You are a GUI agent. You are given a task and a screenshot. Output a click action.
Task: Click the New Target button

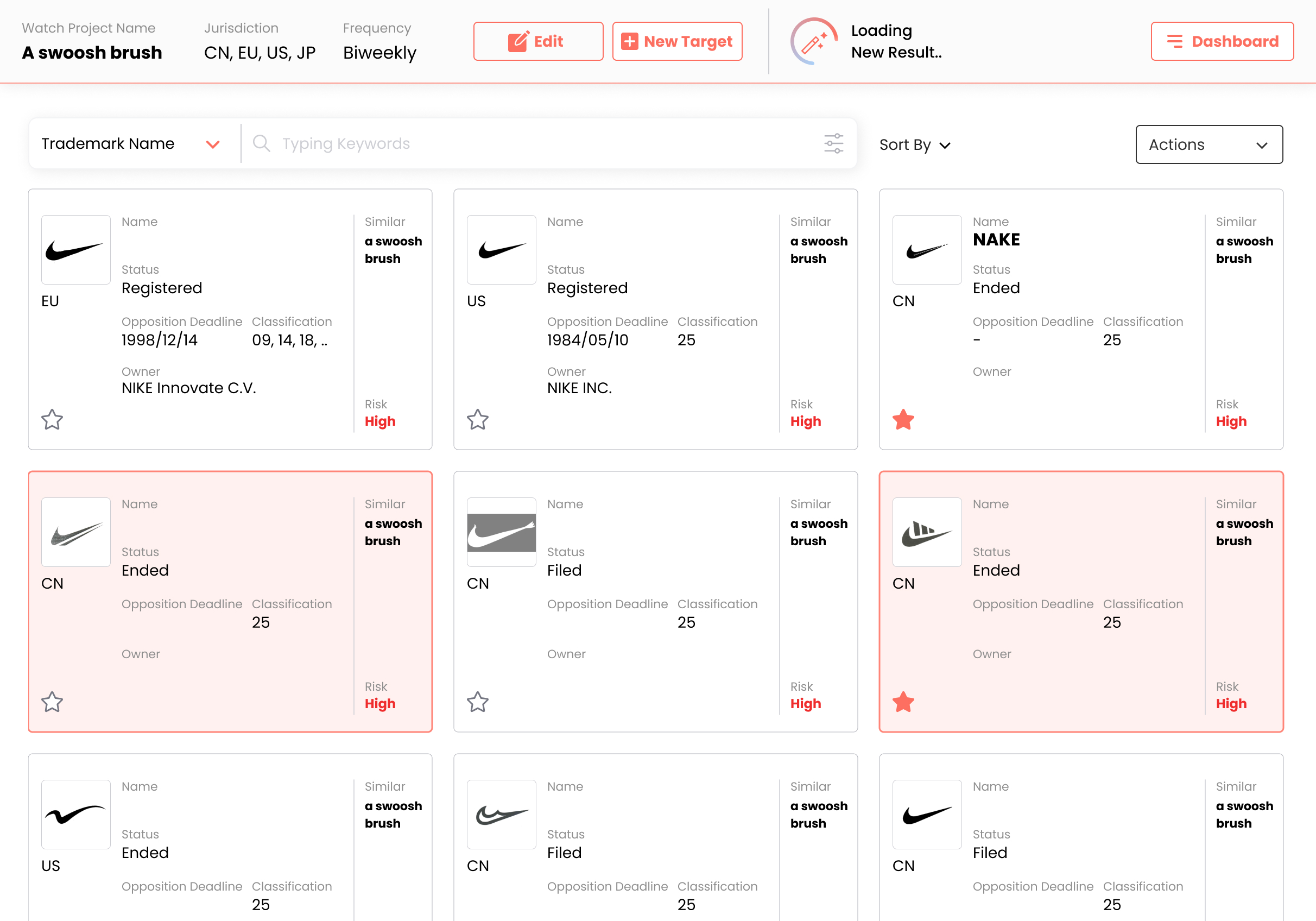[x=677, y=41]
